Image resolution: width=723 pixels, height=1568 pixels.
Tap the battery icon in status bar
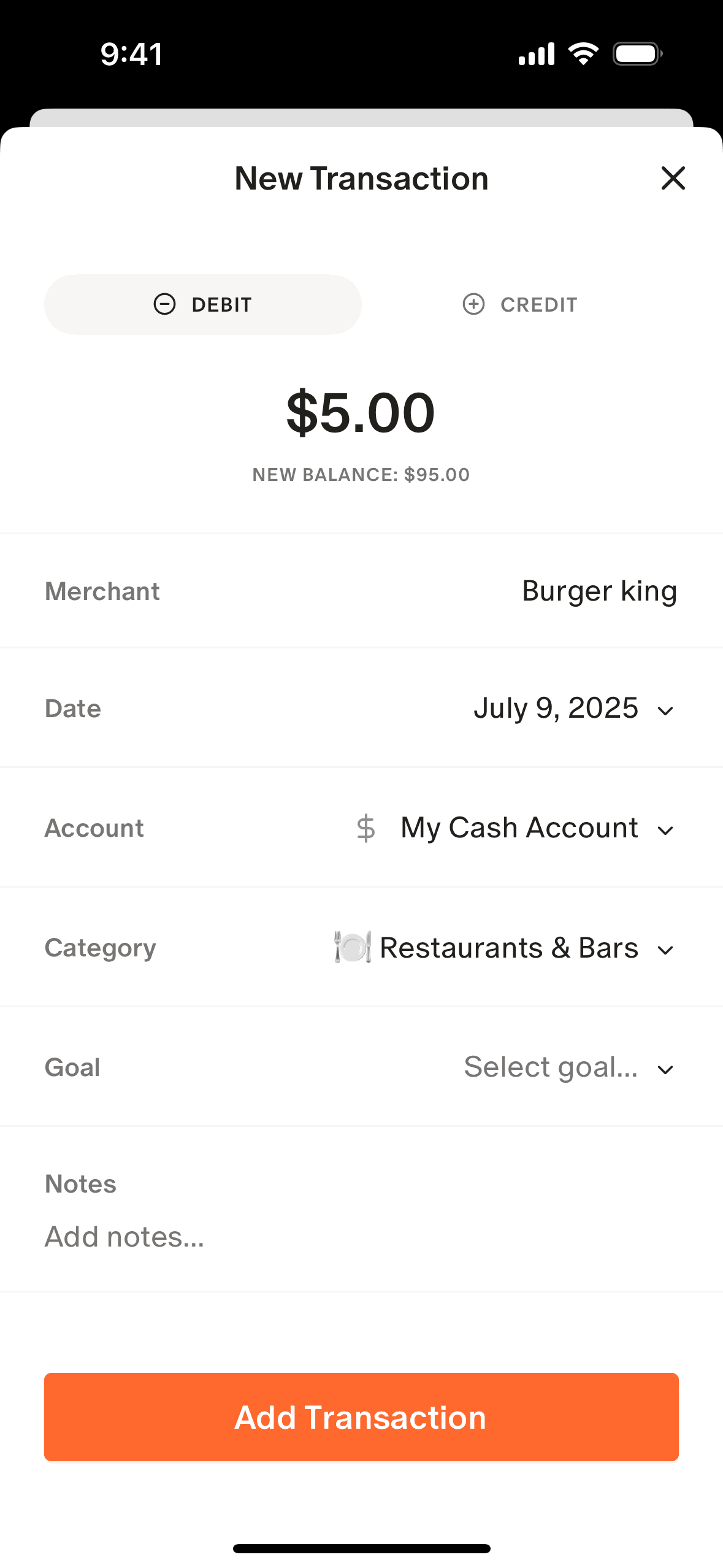[x=637, y=54]
